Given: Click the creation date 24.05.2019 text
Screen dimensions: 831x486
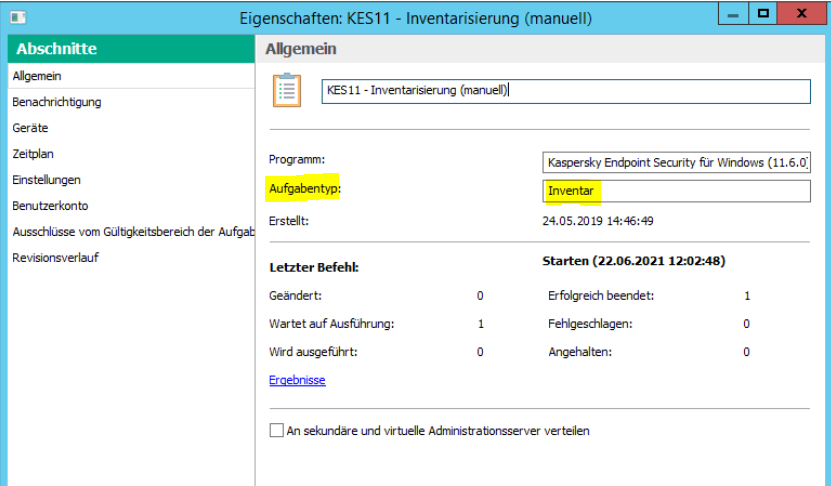Looking at the screenshot, I should pyautogui.click(x=597, y=220).
